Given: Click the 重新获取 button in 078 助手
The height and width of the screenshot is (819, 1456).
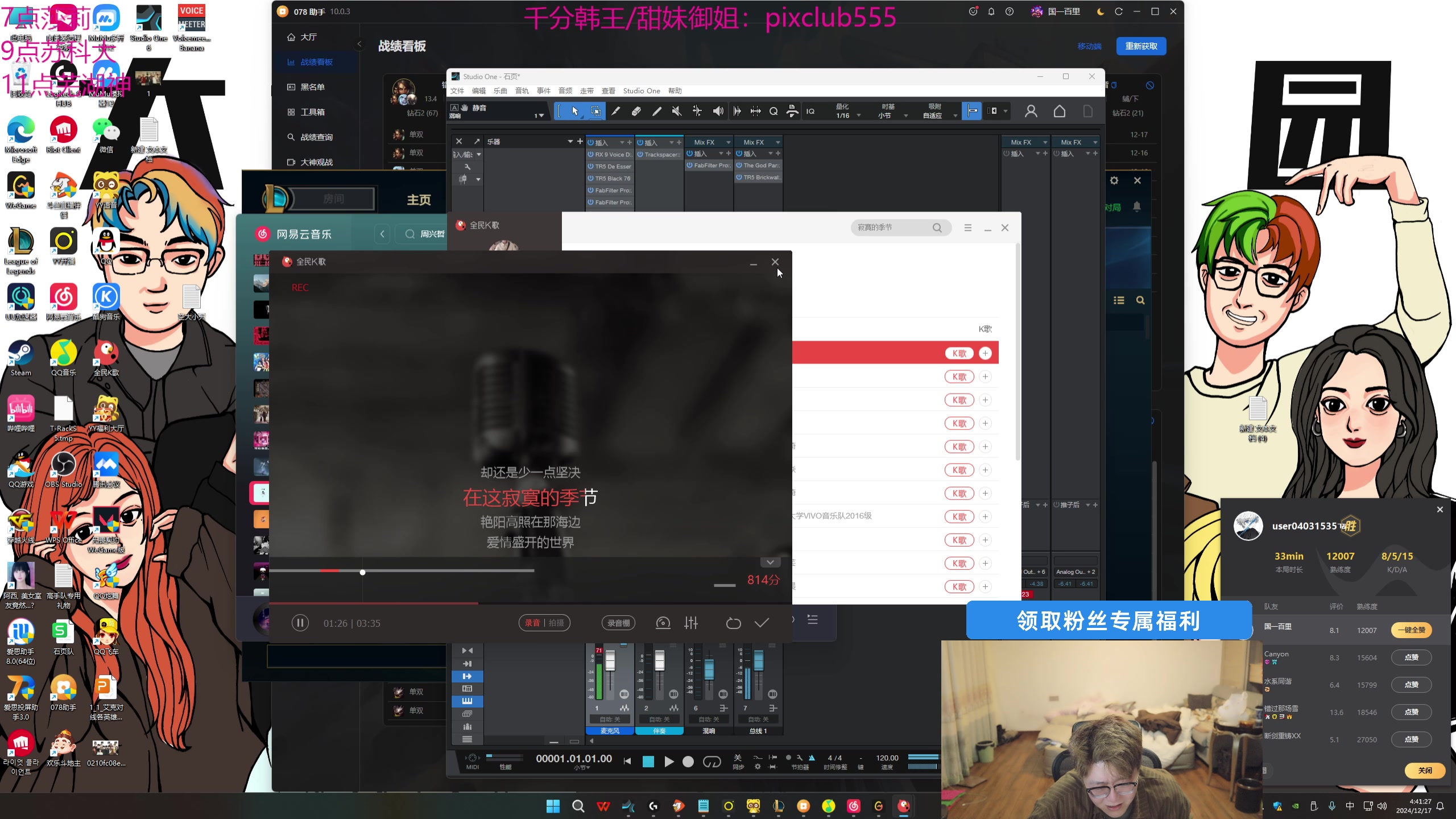Looking at the screenshot, I should [x=1141, y=46].
